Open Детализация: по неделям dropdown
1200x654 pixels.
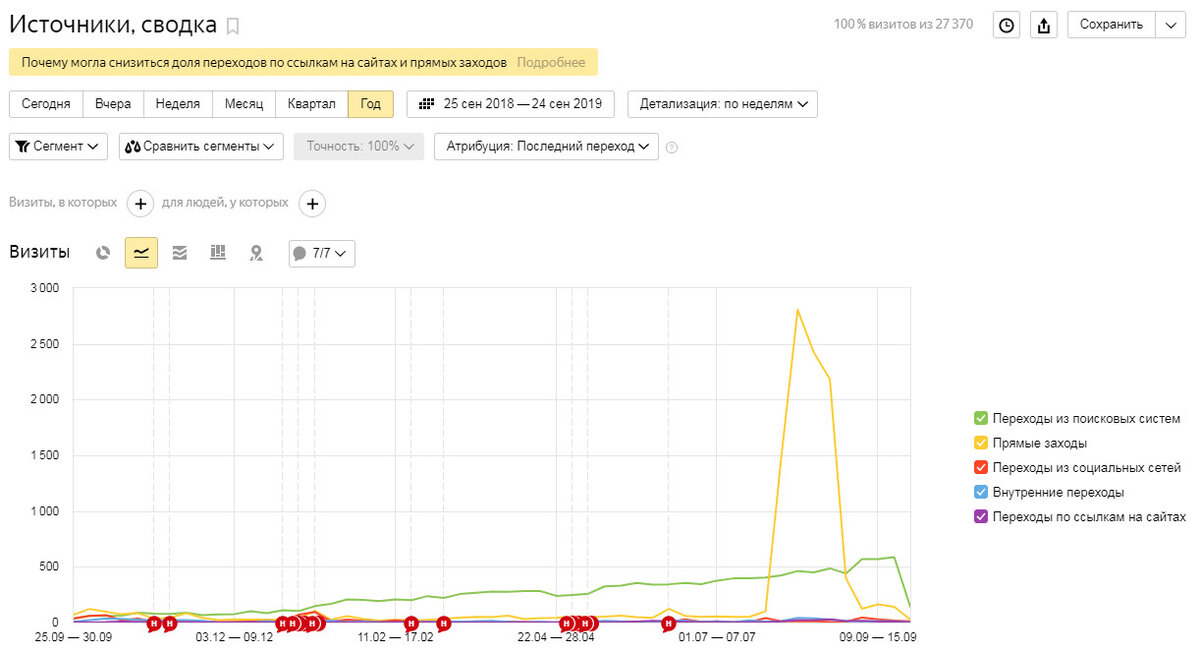723,104
